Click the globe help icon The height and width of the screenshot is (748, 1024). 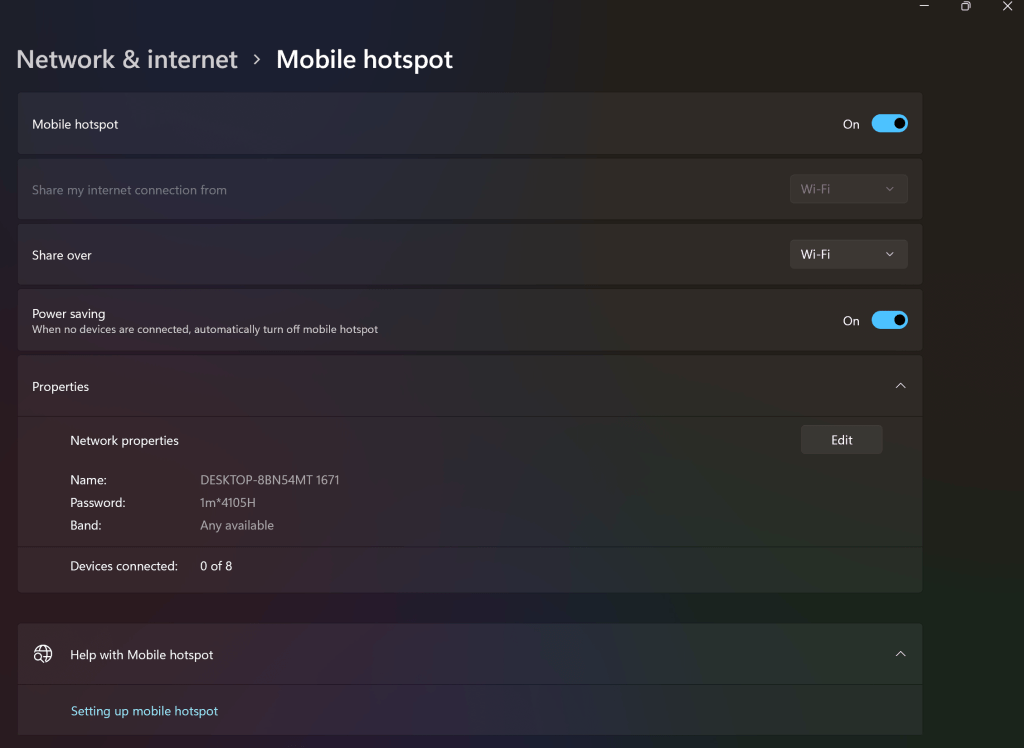pos(43,654)
